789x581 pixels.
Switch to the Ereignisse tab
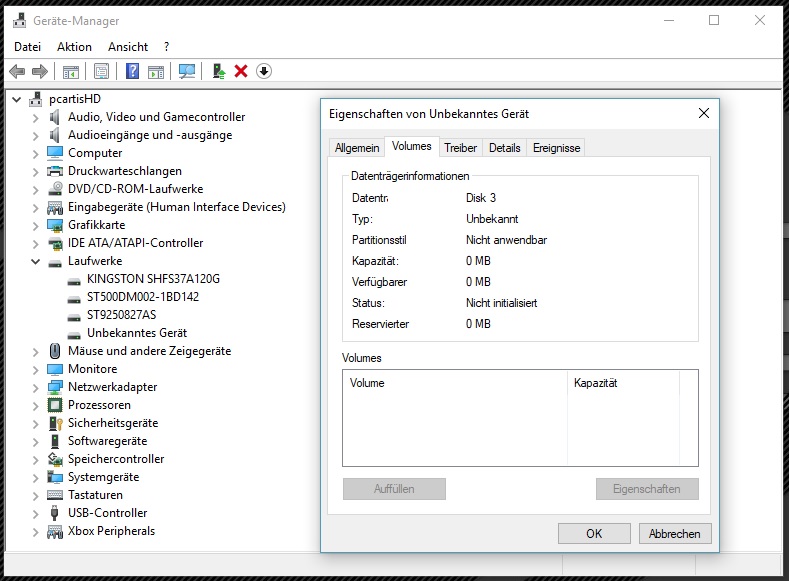click(557, 148)
